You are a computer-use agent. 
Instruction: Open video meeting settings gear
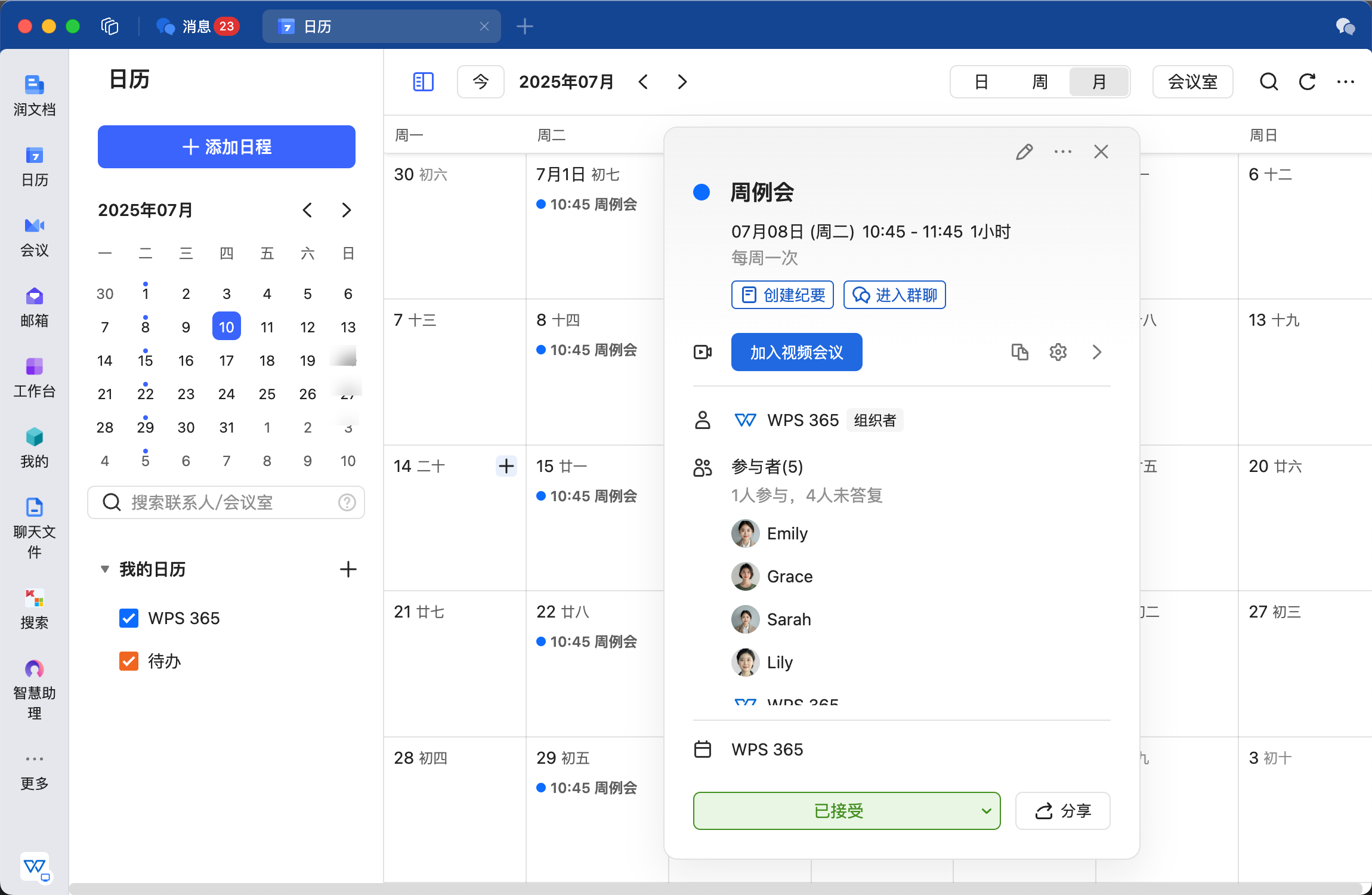coord(1058,352)
